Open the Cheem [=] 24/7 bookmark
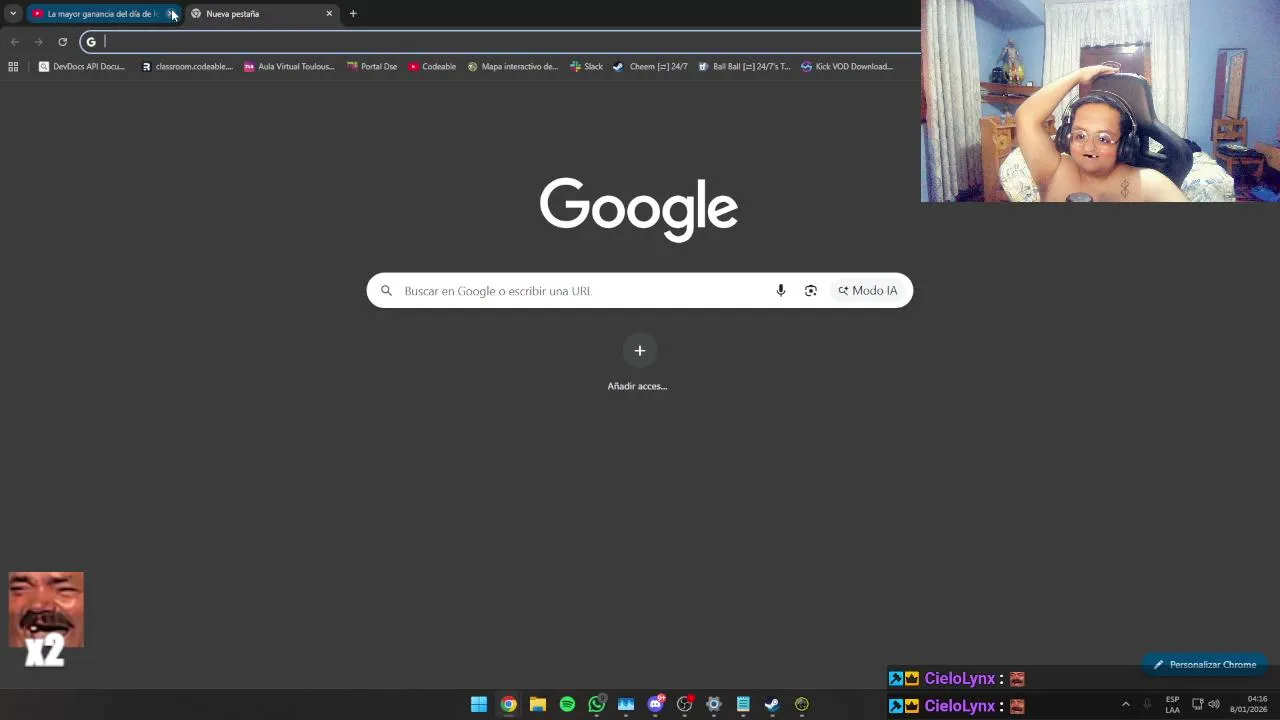The width and height of the screenshot is (1280, 720). pos(650,67)
